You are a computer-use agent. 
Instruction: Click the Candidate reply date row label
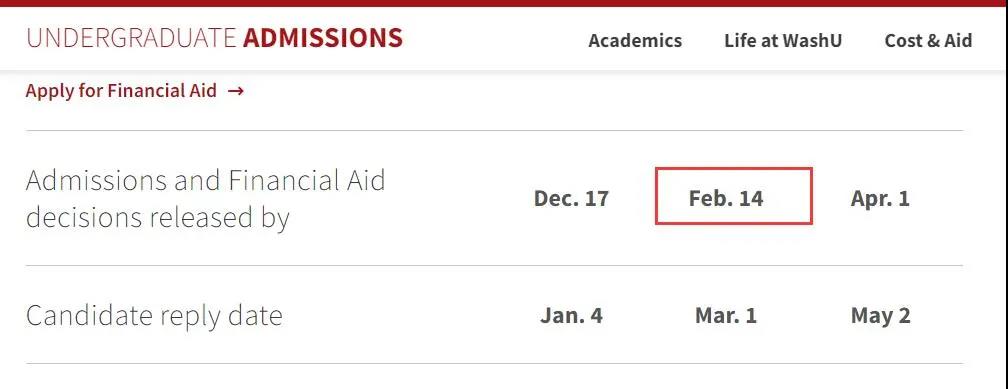(154, 316)
